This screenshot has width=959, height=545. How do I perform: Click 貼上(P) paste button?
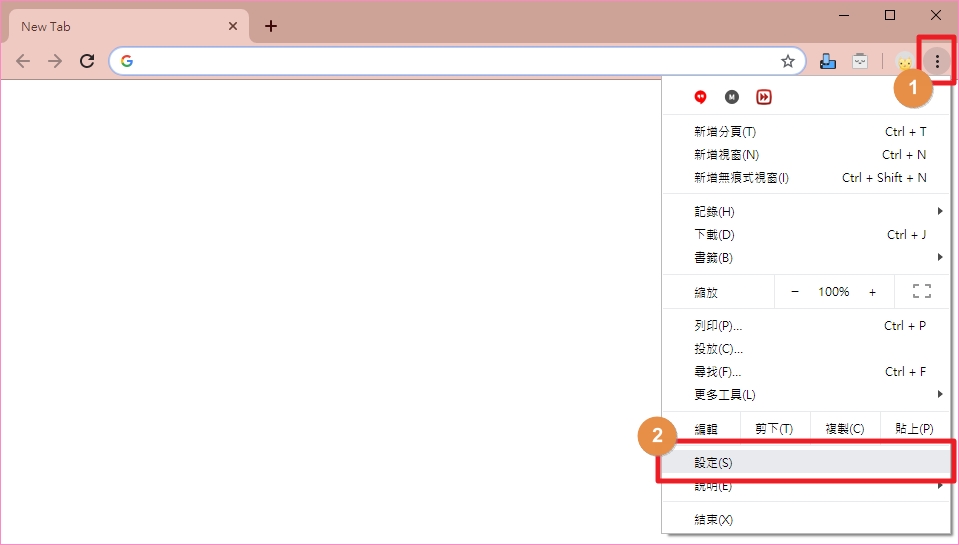coord(914,429)
